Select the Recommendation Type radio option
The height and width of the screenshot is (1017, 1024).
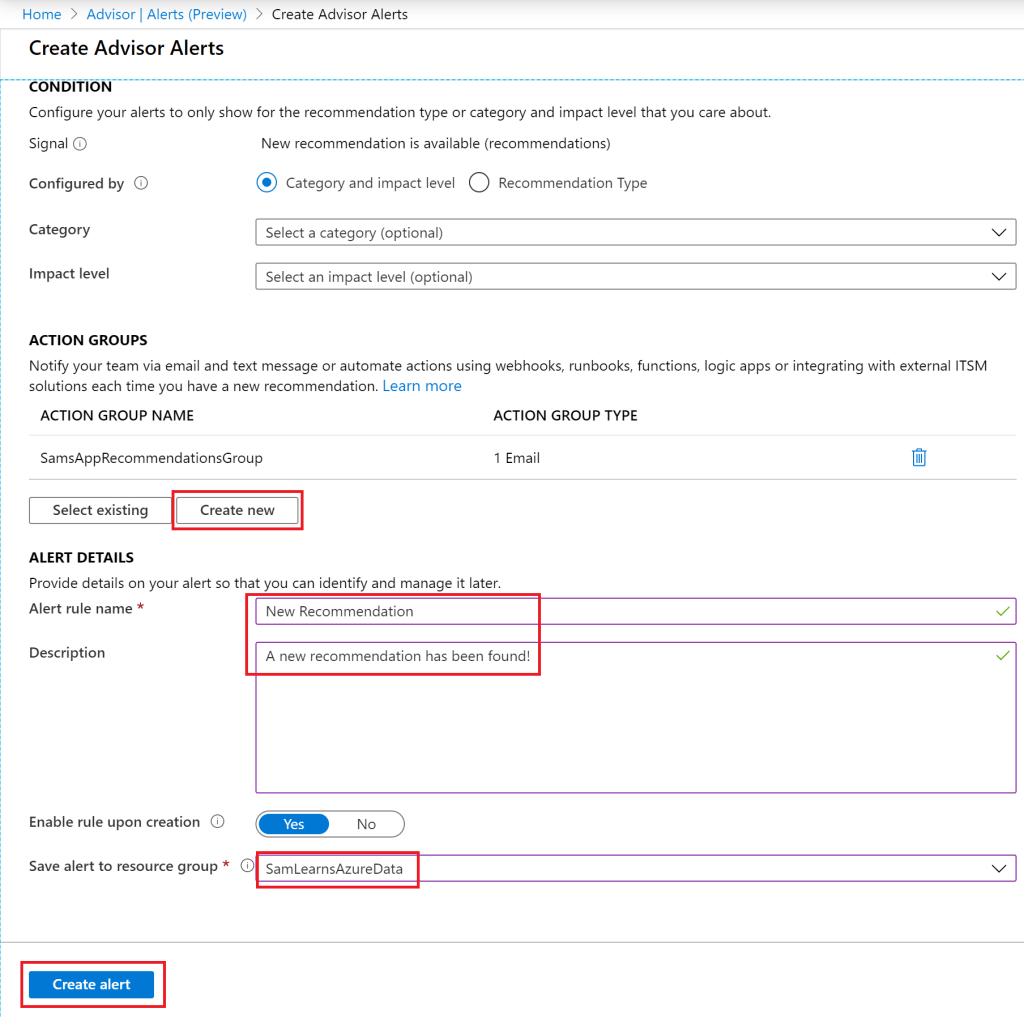479,183
